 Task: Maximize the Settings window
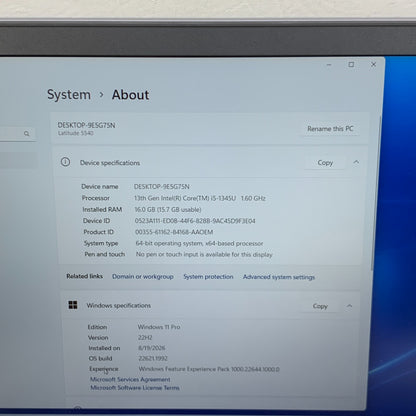point(351,64)
